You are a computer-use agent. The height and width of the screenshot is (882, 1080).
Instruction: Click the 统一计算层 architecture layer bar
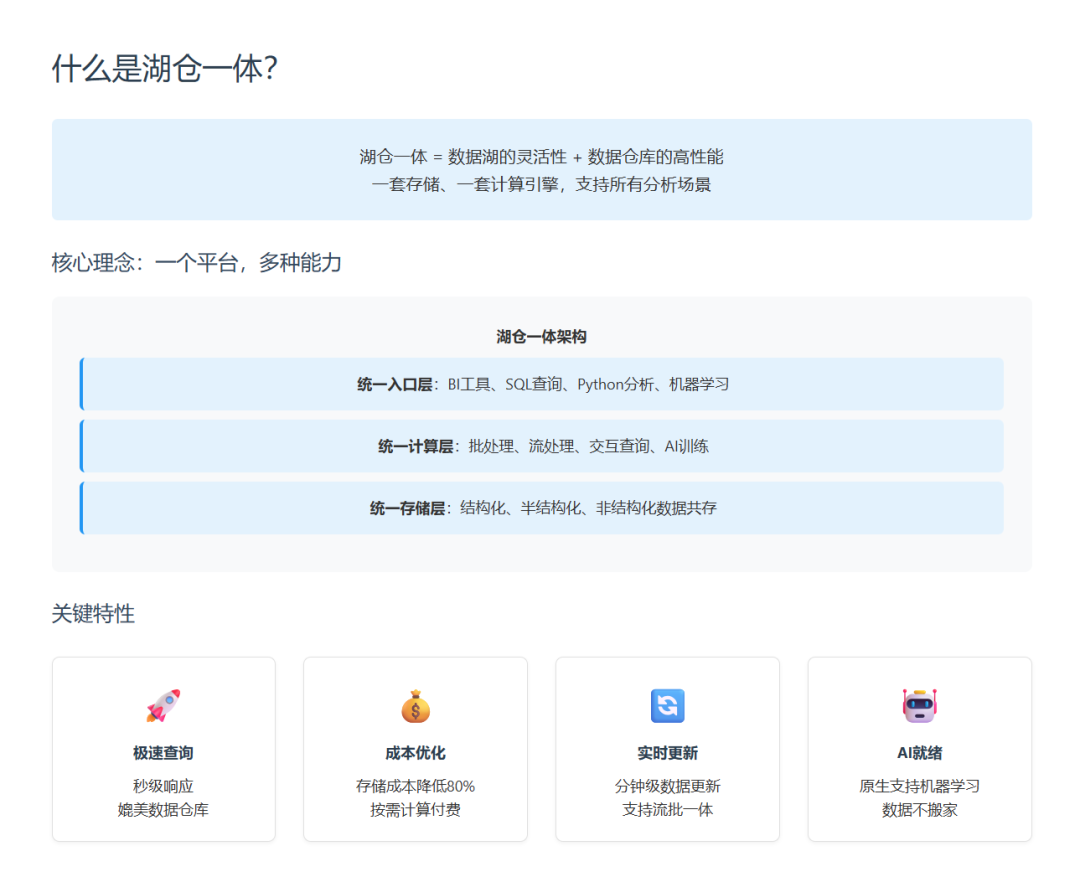541,446
